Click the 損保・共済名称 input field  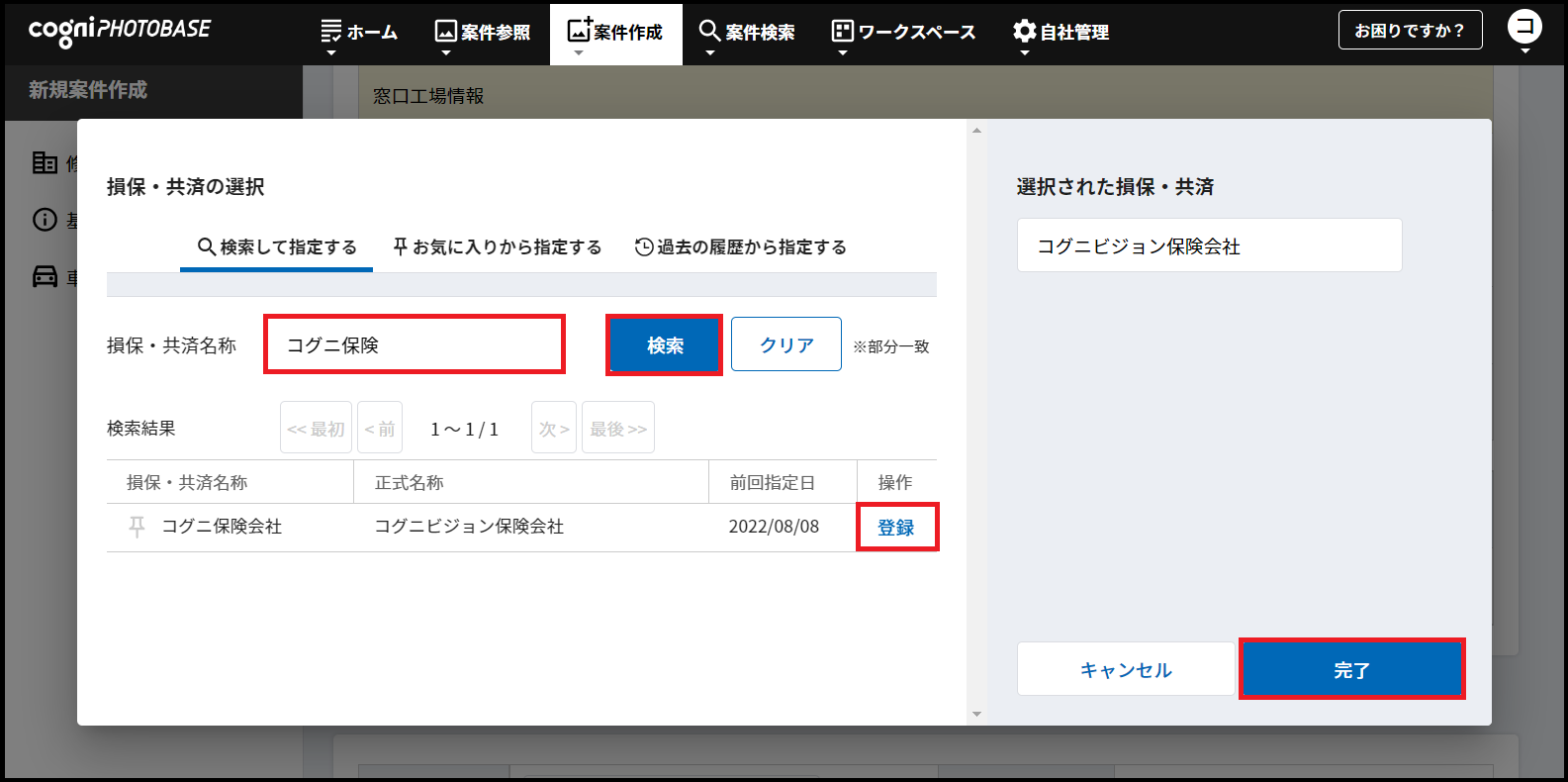click(x=415, y=344)
